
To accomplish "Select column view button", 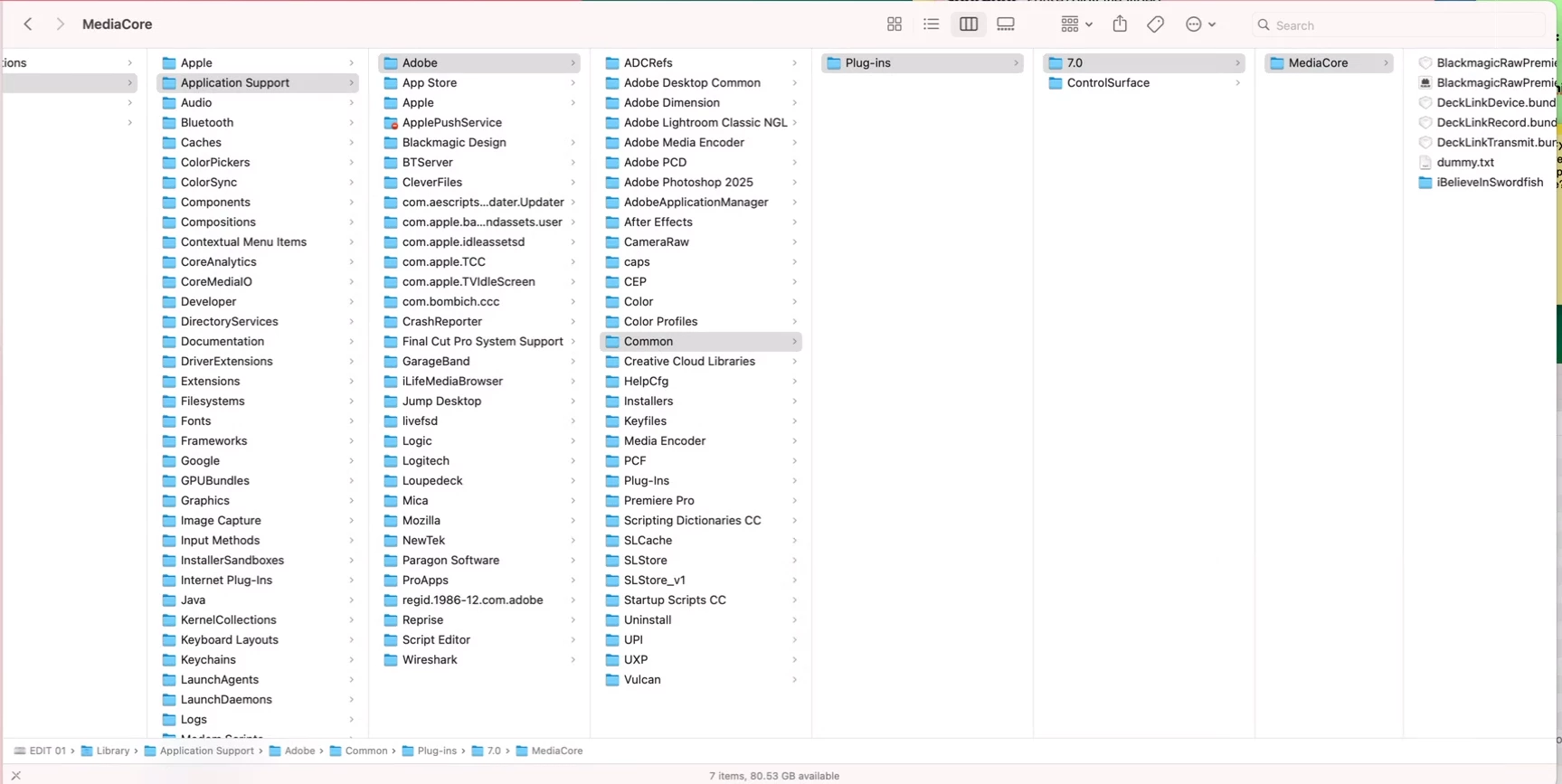I will pyautogui.click(x=969, y=24).
